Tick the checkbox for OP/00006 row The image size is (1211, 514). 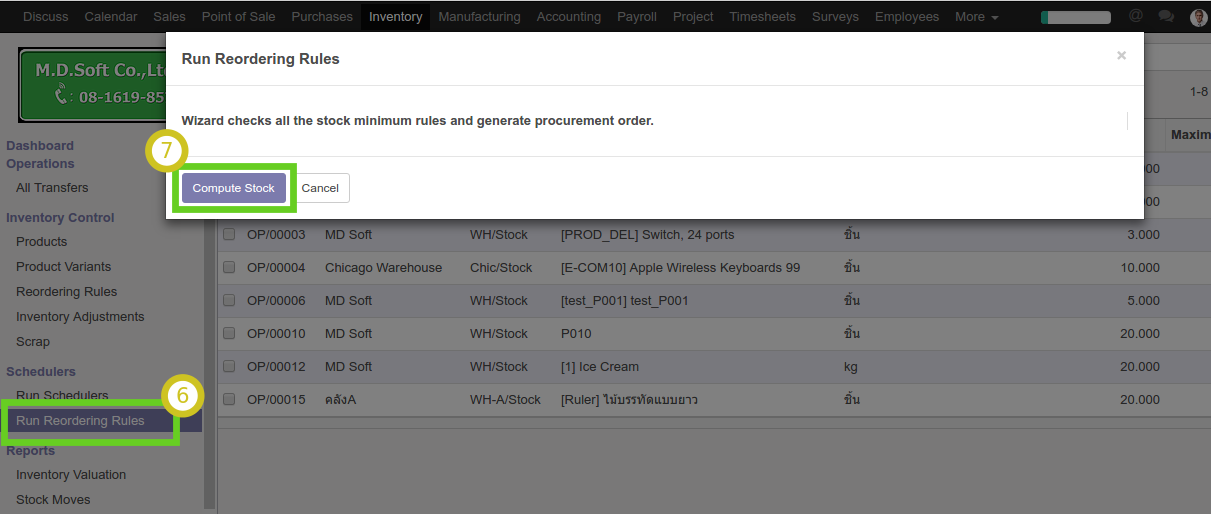click(229, 301)
